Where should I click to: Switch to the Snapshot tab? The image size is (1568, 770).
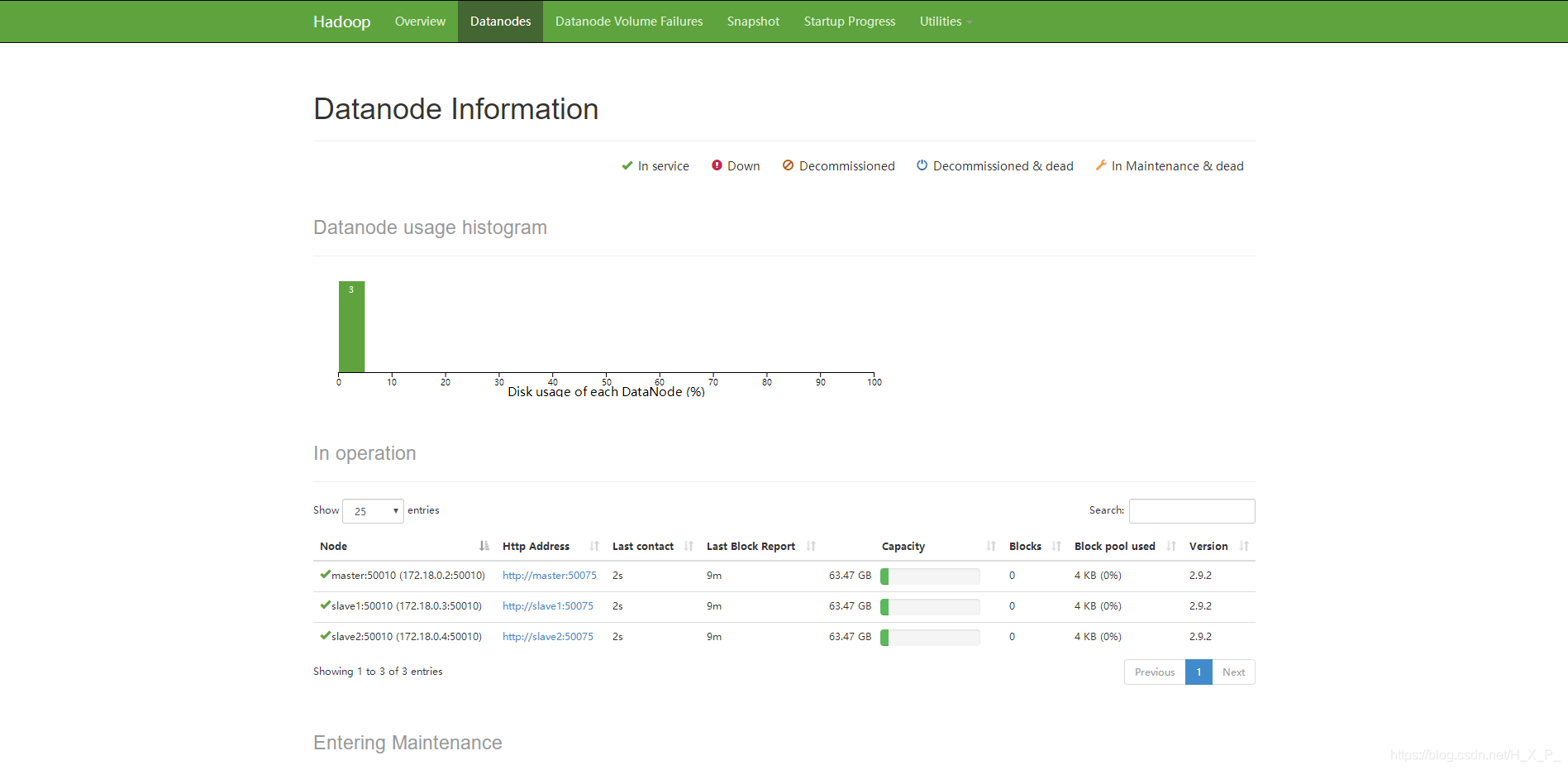point(753,22)
